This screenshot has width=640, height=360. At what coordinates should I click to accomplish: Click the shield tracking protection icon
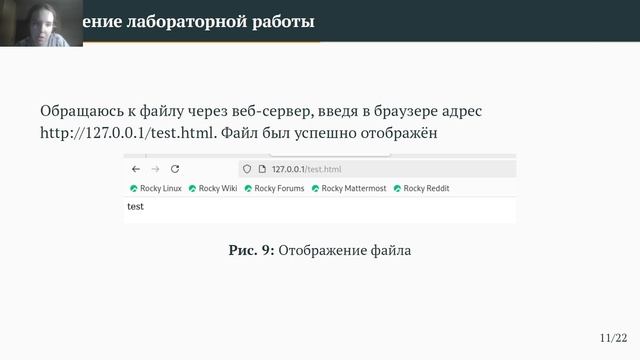[x=247, y=169]
